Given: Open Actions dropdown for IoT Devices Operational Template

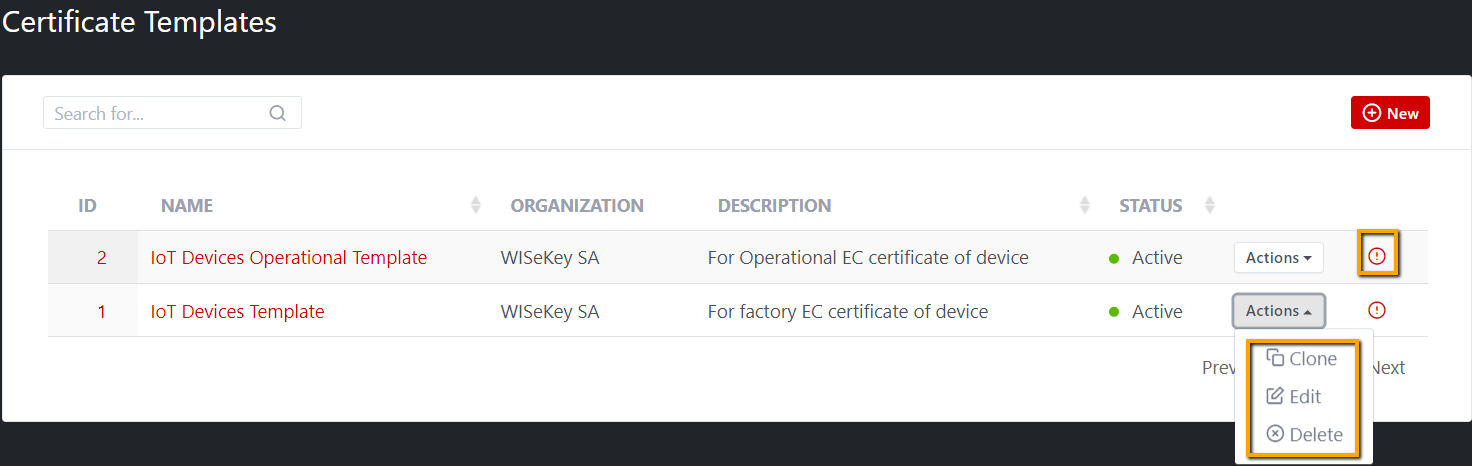Looking at the screenshot, I should 1278,257.
